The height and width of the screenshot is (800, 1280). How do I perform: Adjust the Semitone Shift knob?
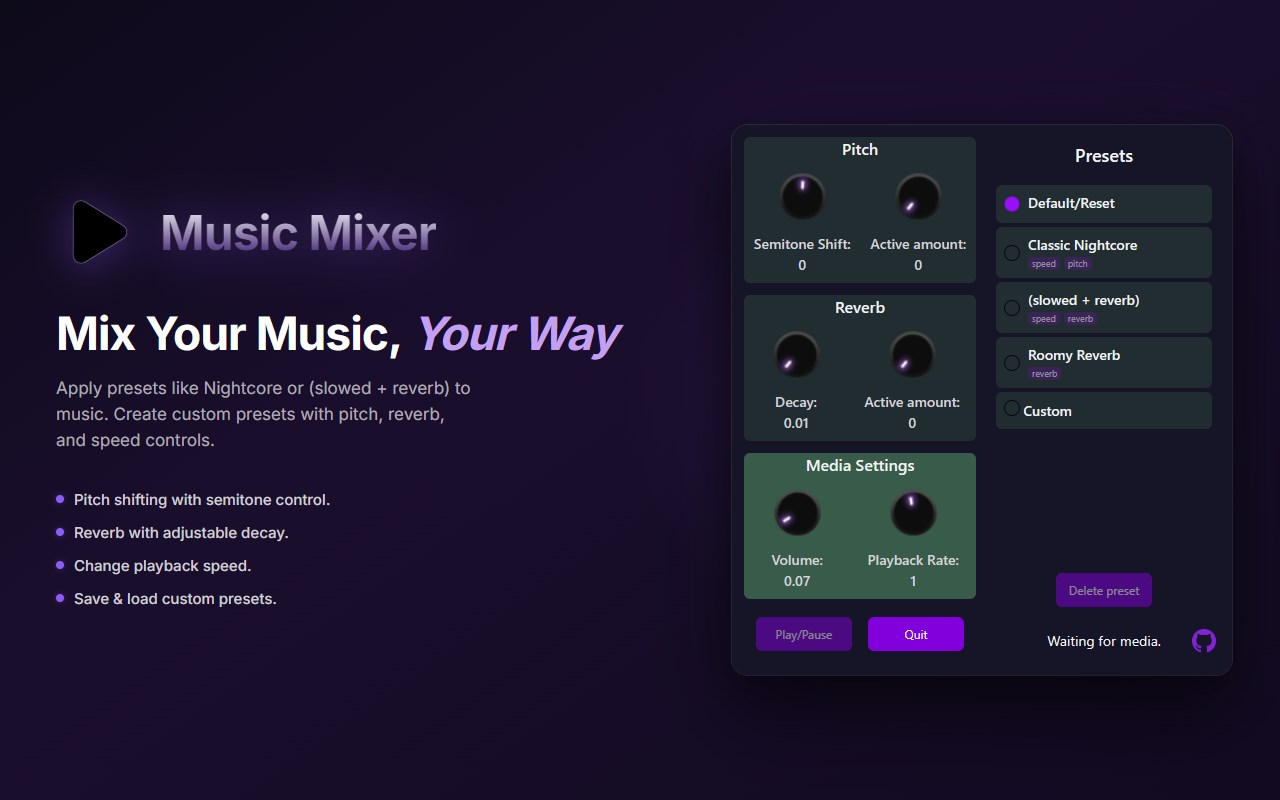pyautogui.click(x=802, y=197)
